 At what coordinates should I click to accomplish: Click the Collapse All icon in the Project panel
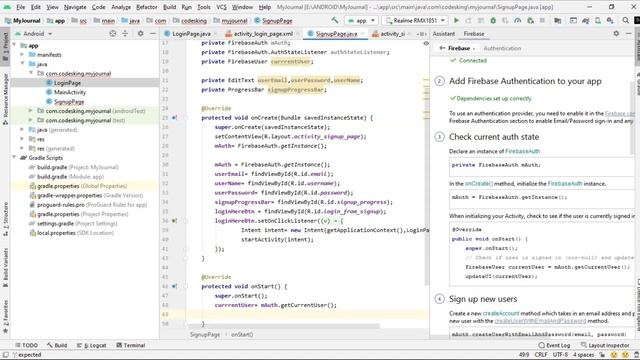[x=125, y=33]
